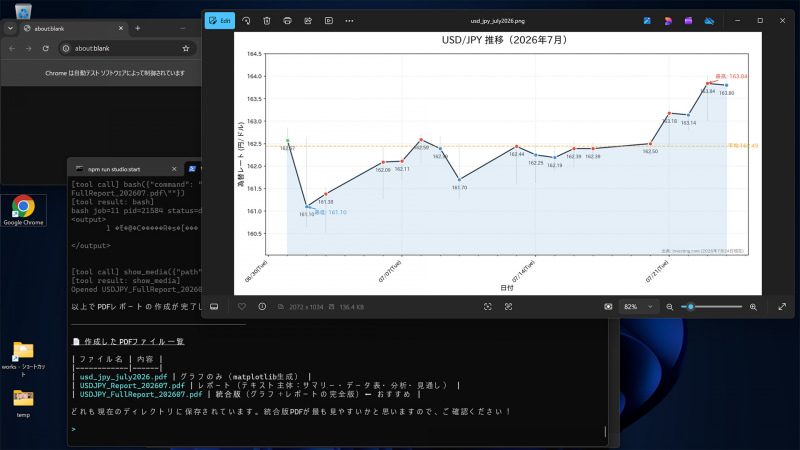The height and width of the screenshot is (450, 800).
Task: Click the OneDrive cloud icon in Photos
Action: [x=709, y=21]
